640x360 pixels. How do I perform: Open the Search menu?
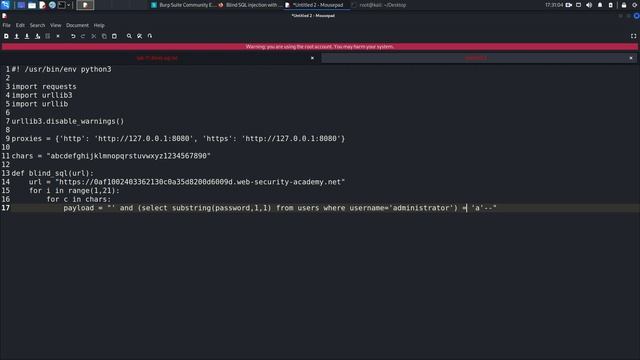point(37,25)
